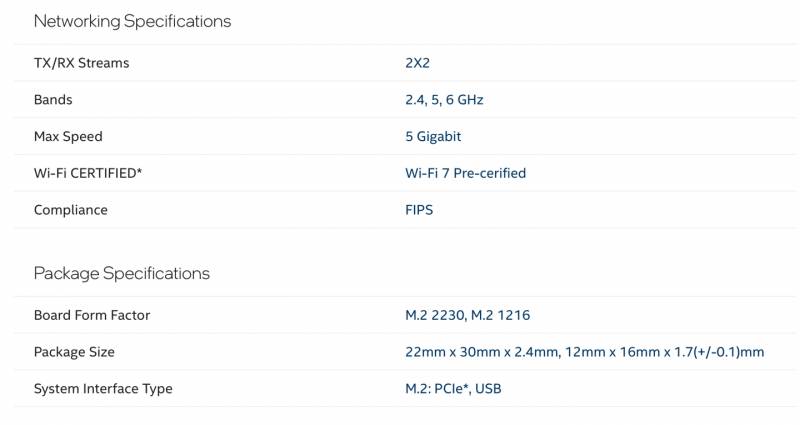
Task: Select the FIPS compliance value
Action: click(x=419, y=210)
